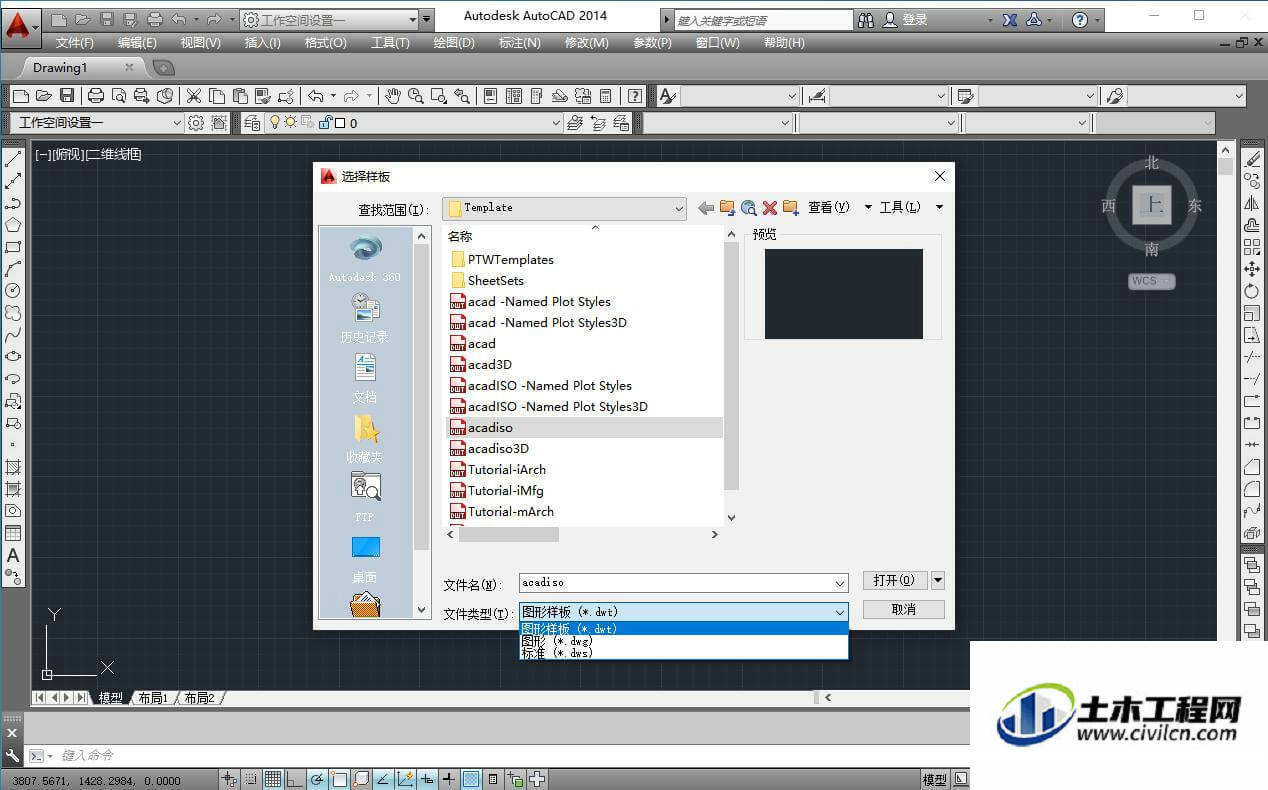Toggle grid display in the status bar
Screen dimensions: 1268x790
tap(272, 780)
